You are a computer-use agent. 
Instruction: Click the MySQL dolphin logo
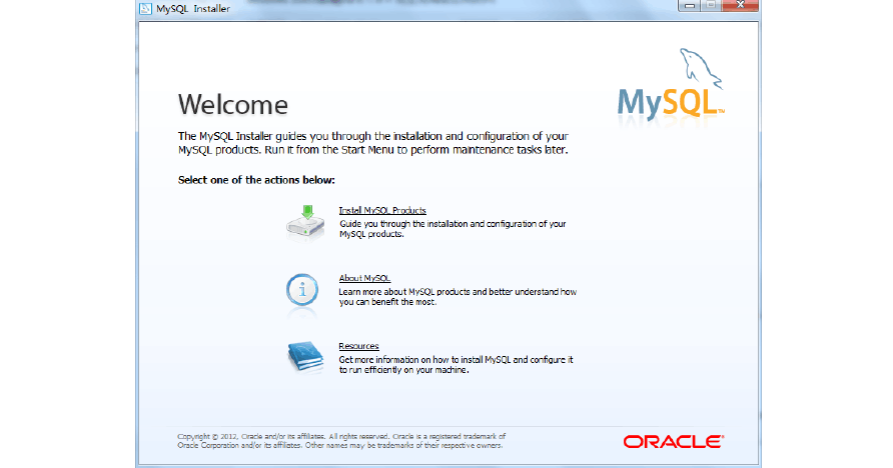671,85
